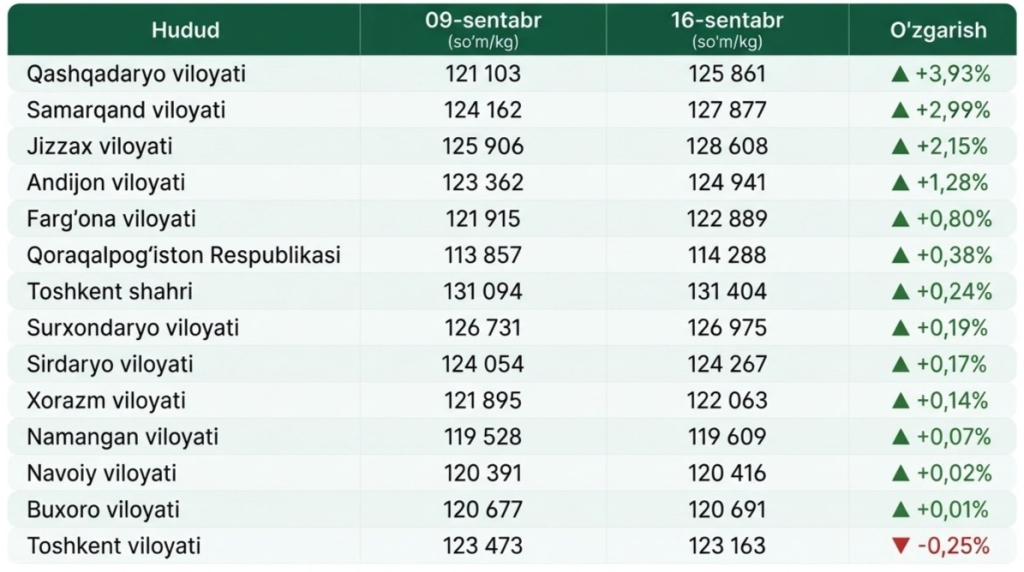This screenshot has width=1024, height=572.
Task: Click the green up arrow for Qashqadaryo viloyati
Action: [900, 74]
